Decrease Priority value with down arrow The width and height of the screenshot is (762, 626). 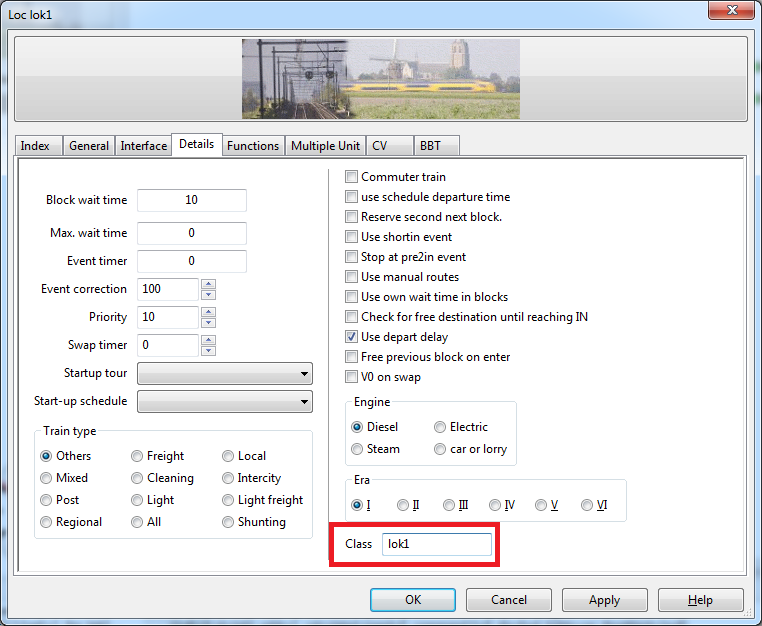coord(208,323)
